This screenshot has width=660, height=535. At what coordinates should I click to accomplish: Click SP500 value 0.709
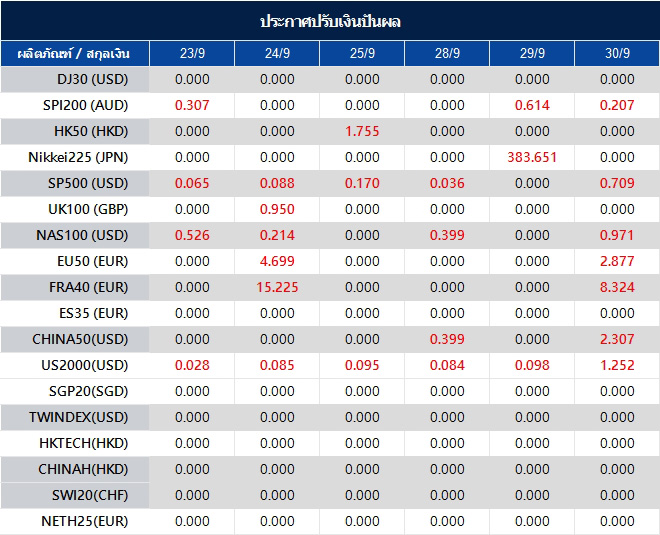[x=617, y=184]
